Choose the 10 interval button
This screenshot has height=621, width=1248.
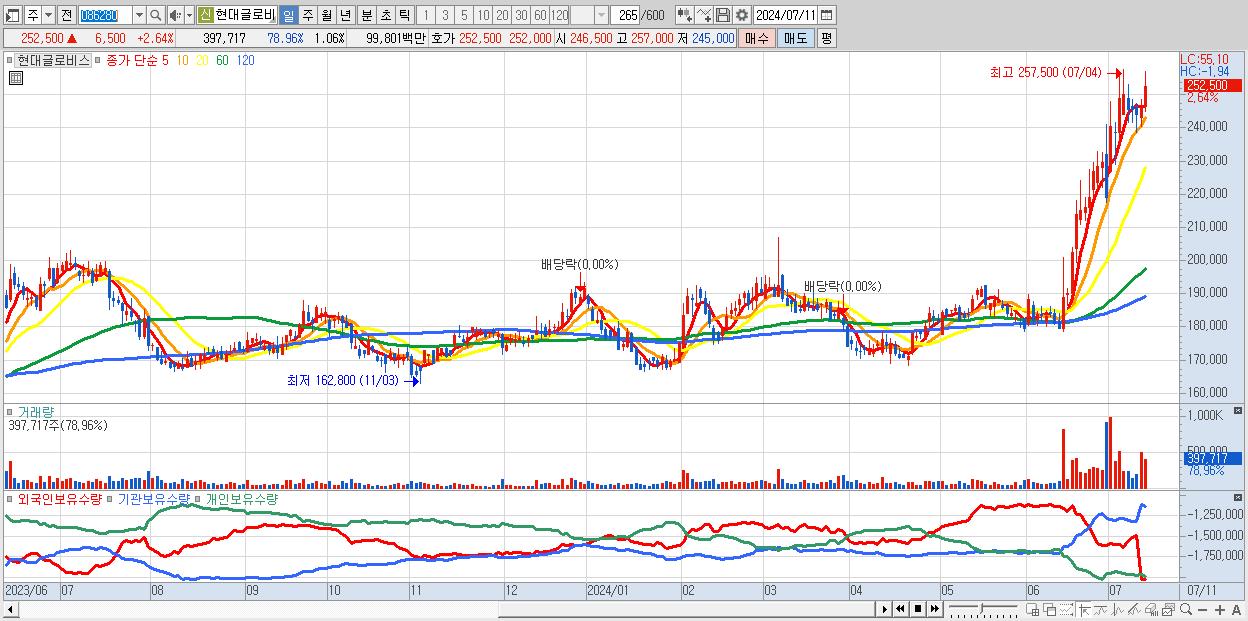tap(483, 15)
